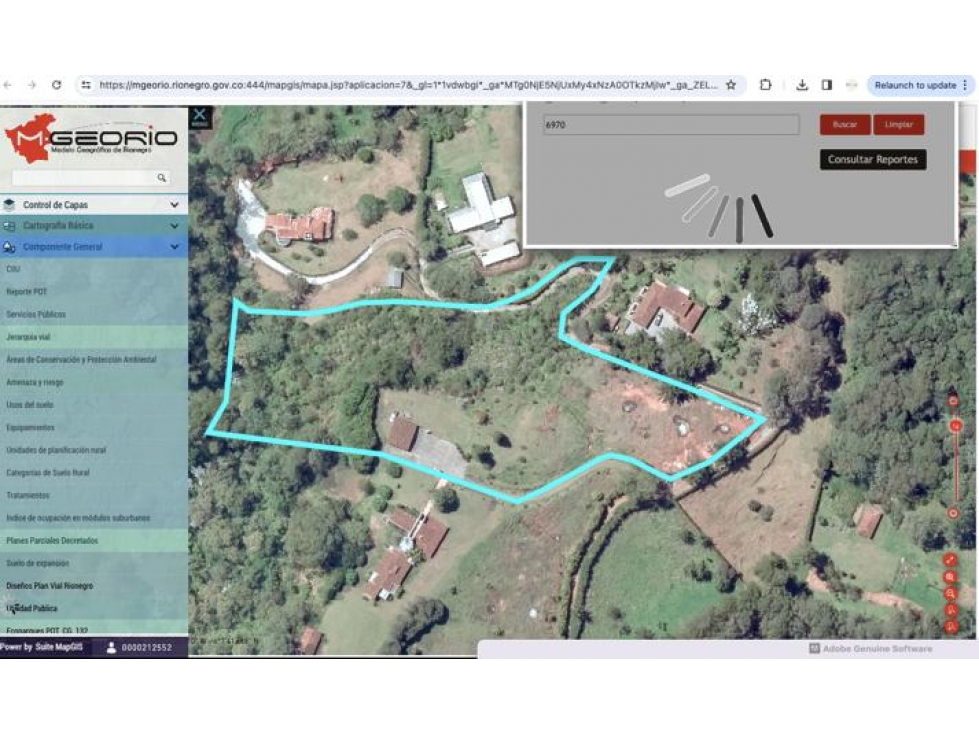Select Unidades de planificación rural

click(x=56, y=450)
